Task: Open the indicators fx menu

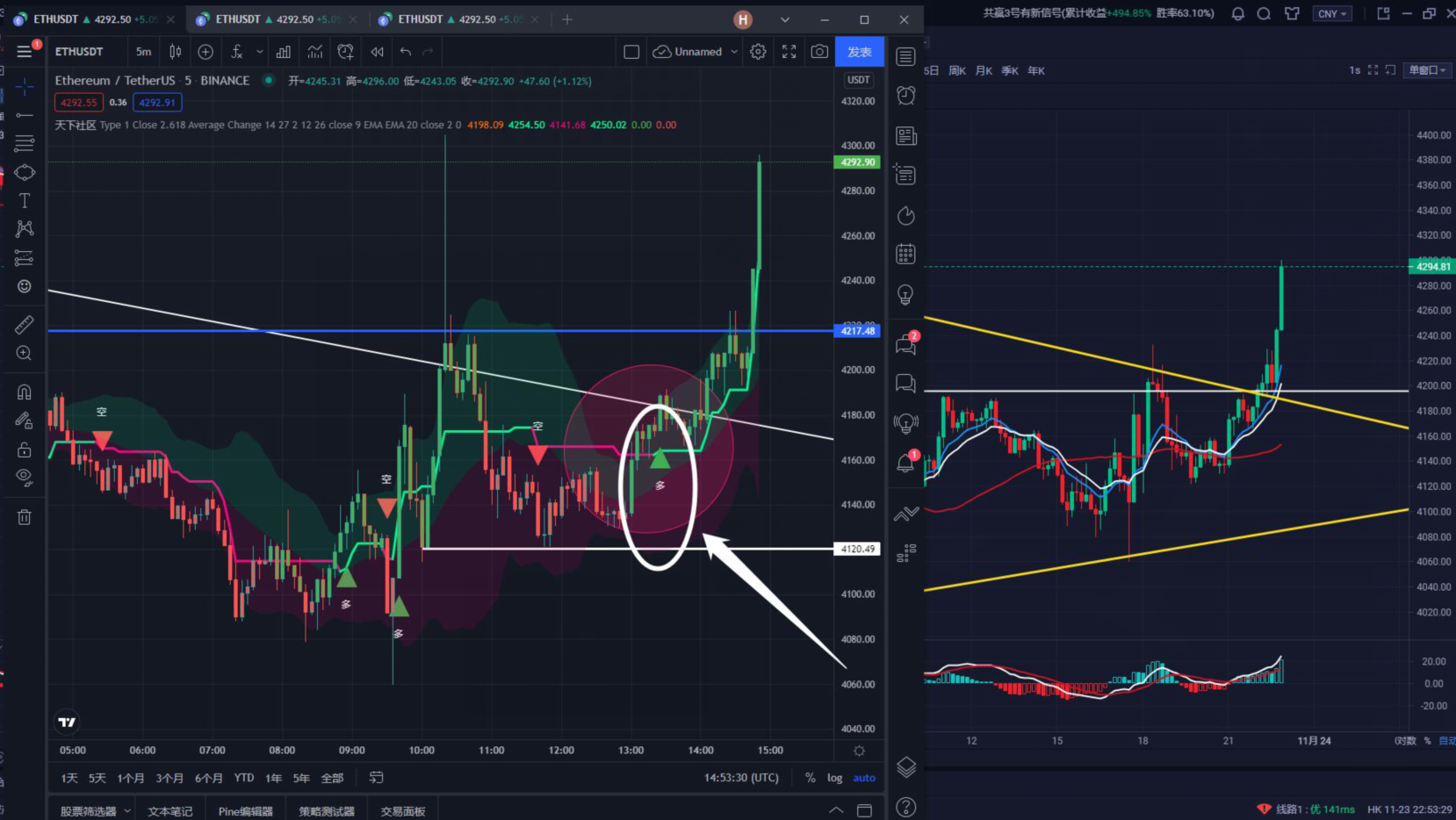Action: coord(237,52)
